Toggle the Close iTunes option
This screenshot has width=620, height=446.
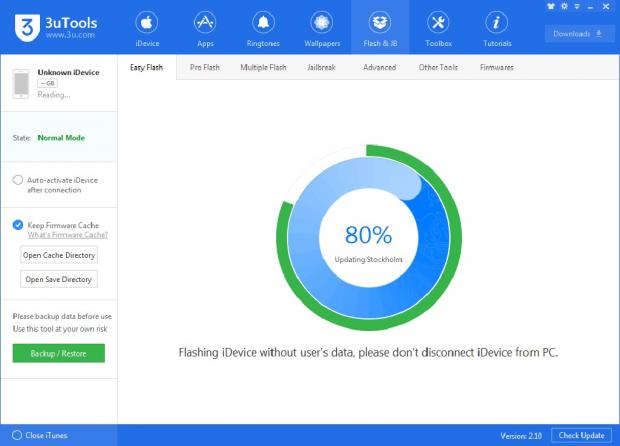(17, 435)
